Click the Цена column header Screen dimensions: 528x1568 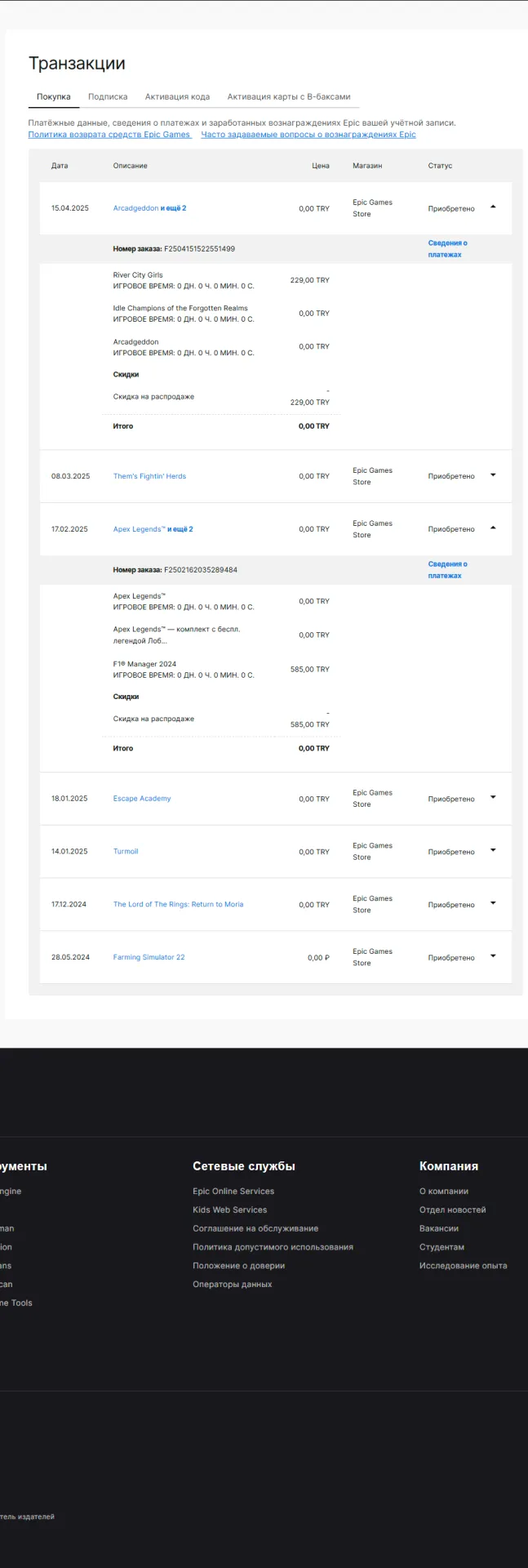(x=321, y=166)
